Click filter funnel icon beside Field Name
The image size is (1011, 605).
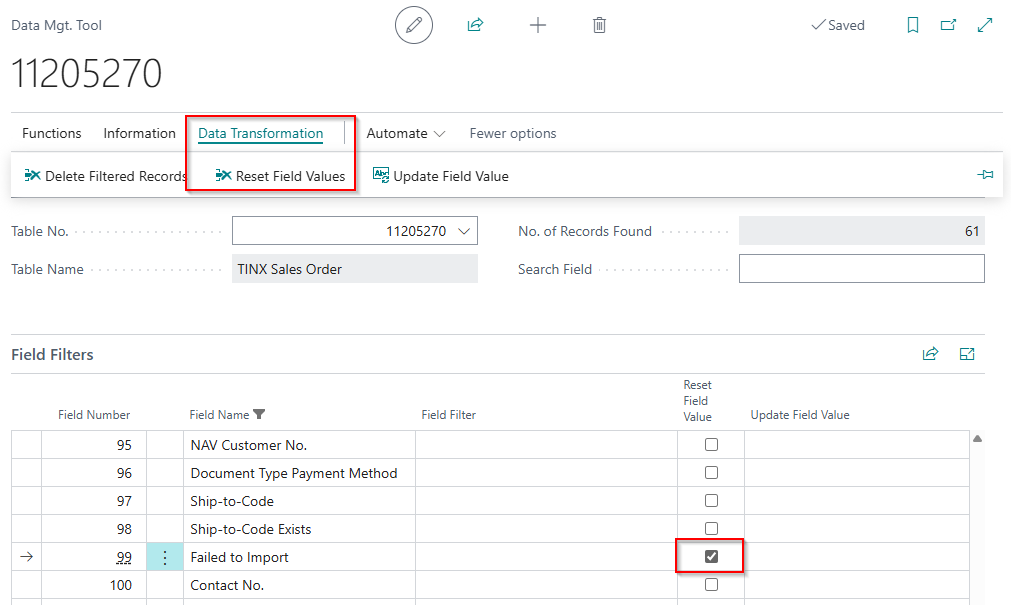(x=259, y=414)
